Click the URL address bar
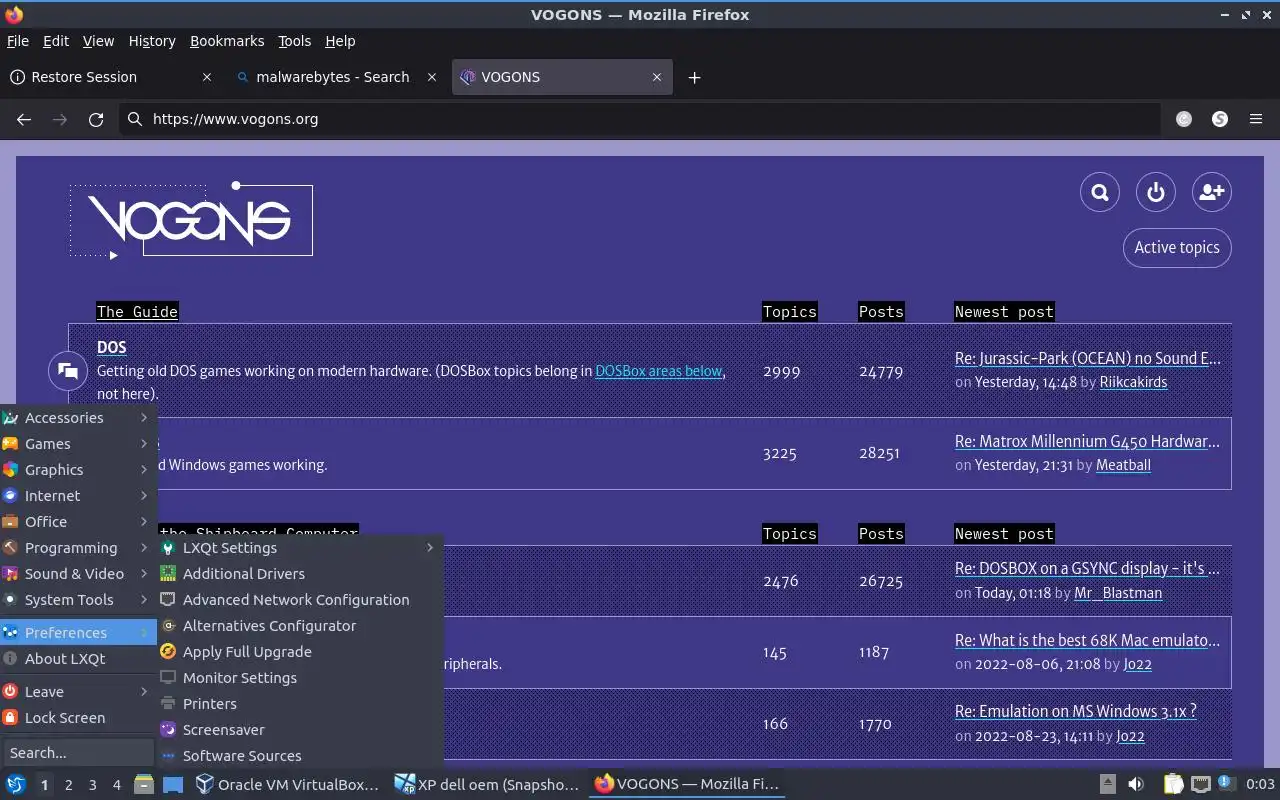 640,119
